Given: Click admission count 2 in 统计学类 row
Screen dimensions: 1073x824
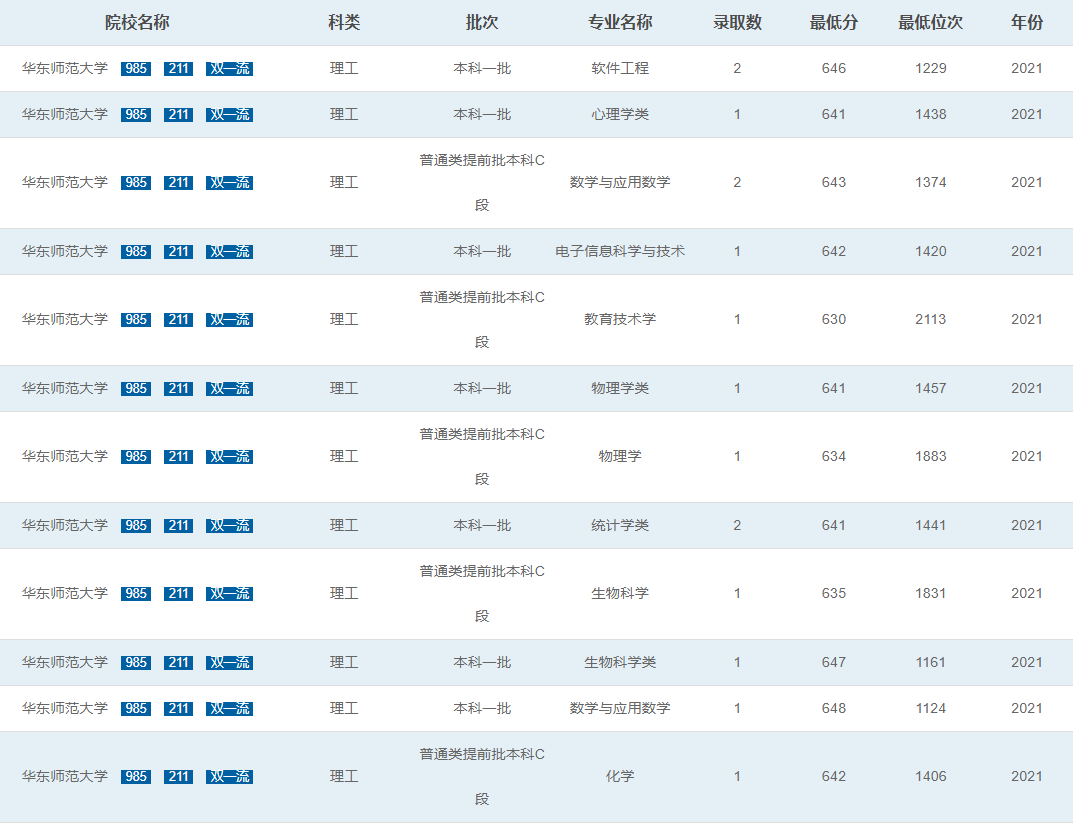Looking at the screenshot, I should (x=737, y=525).
